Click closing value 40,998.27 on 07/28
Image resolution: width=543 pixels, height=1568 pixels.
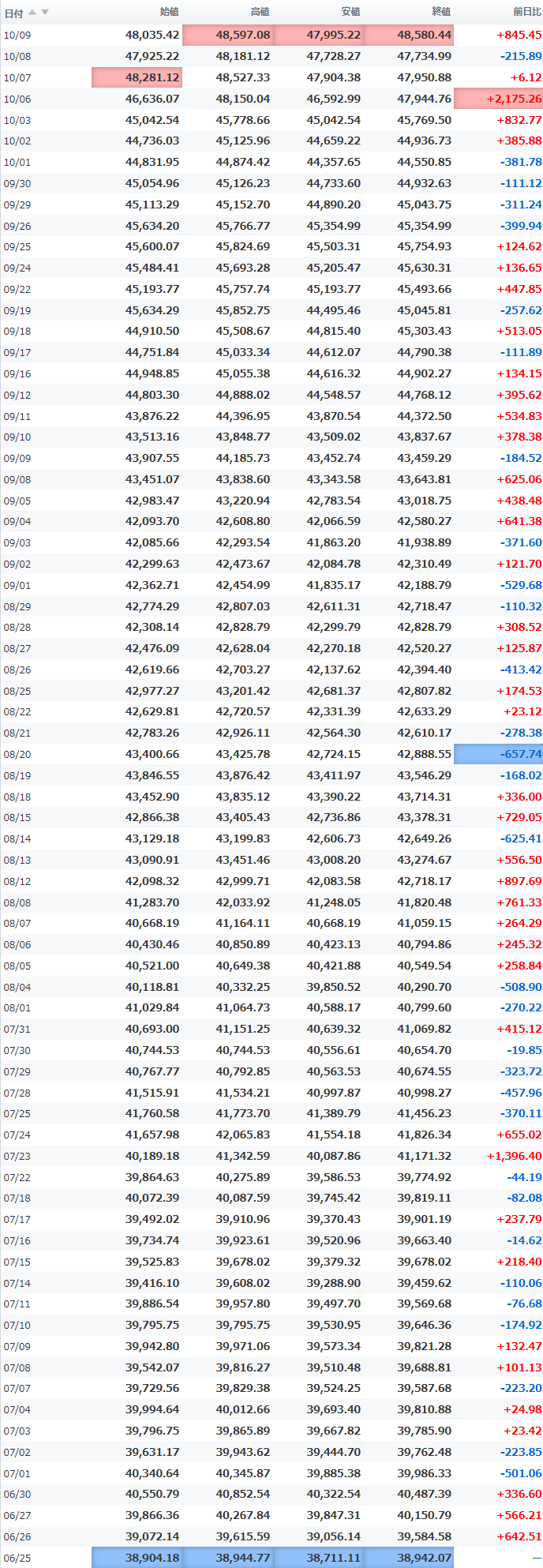425,1093
